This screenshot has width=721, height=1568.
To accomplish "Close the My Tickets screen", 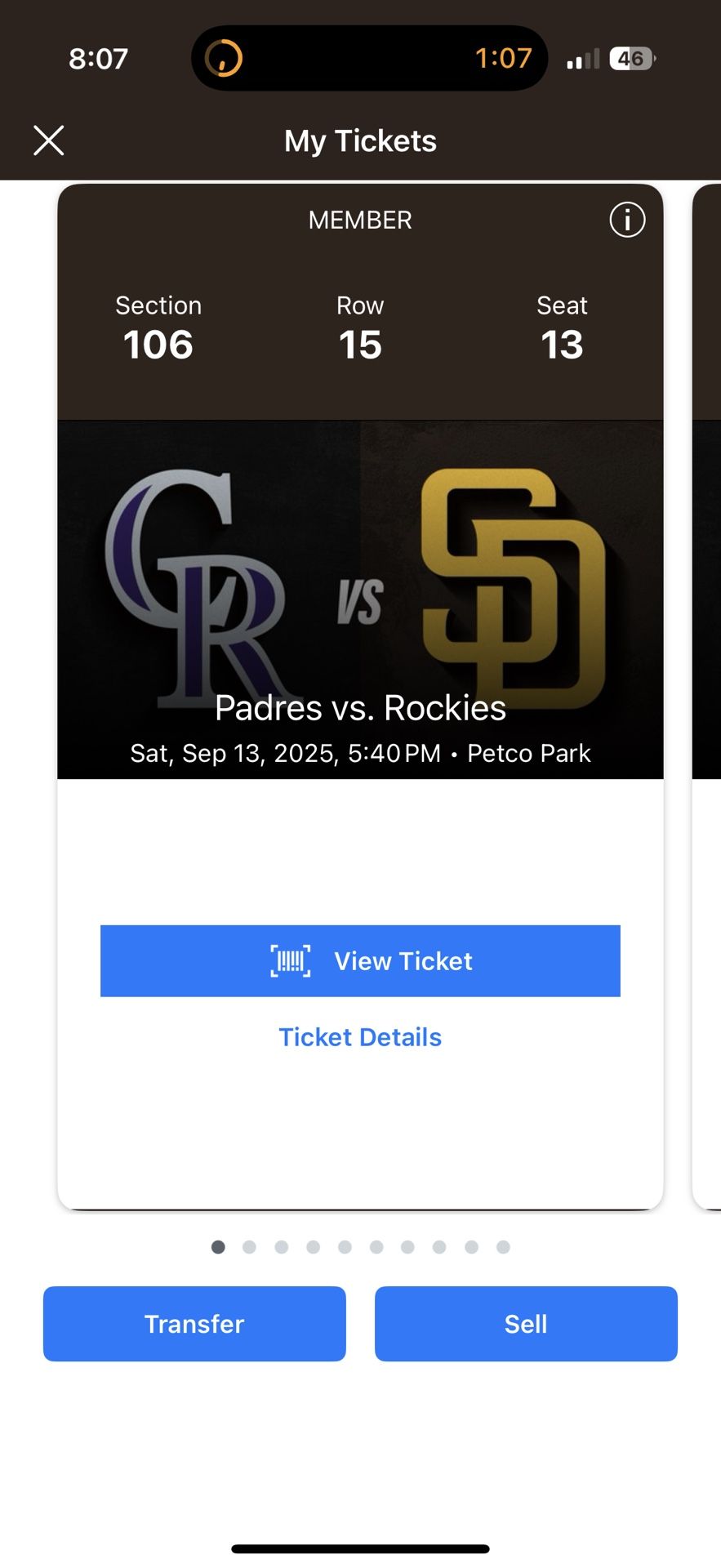I will (49, 140).
